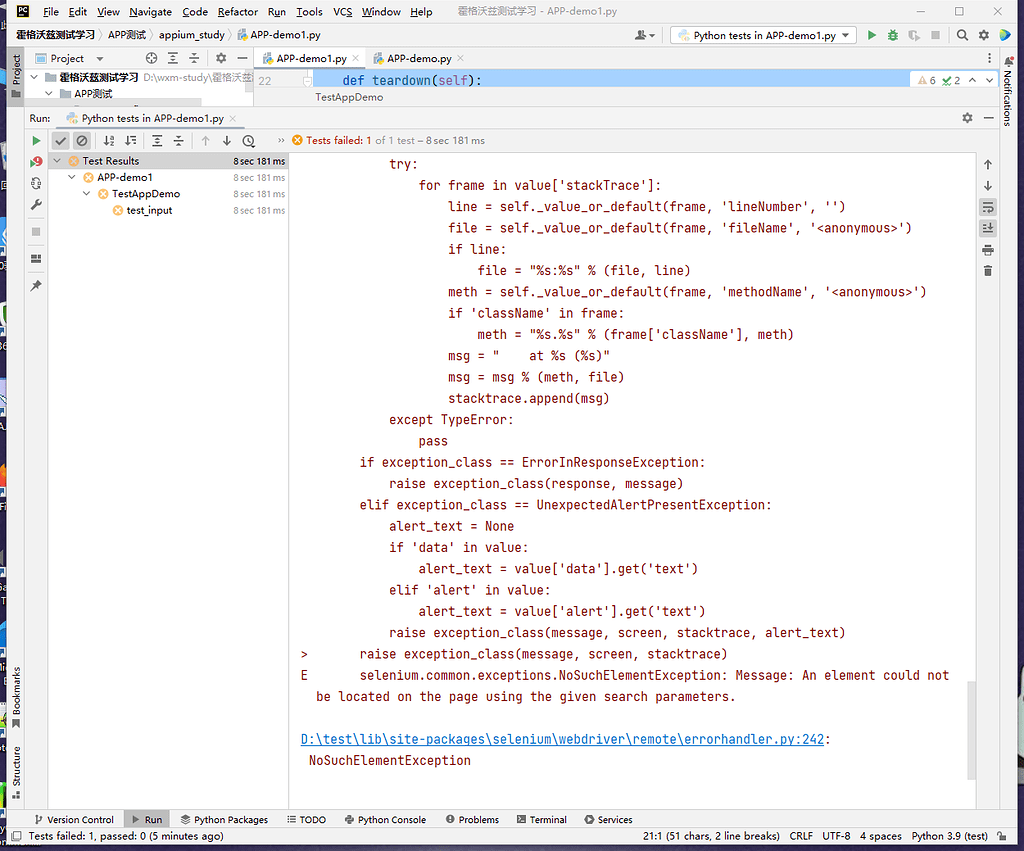
Task: Open the wrench settings icon in Run panel
Action: coord(36,205)
